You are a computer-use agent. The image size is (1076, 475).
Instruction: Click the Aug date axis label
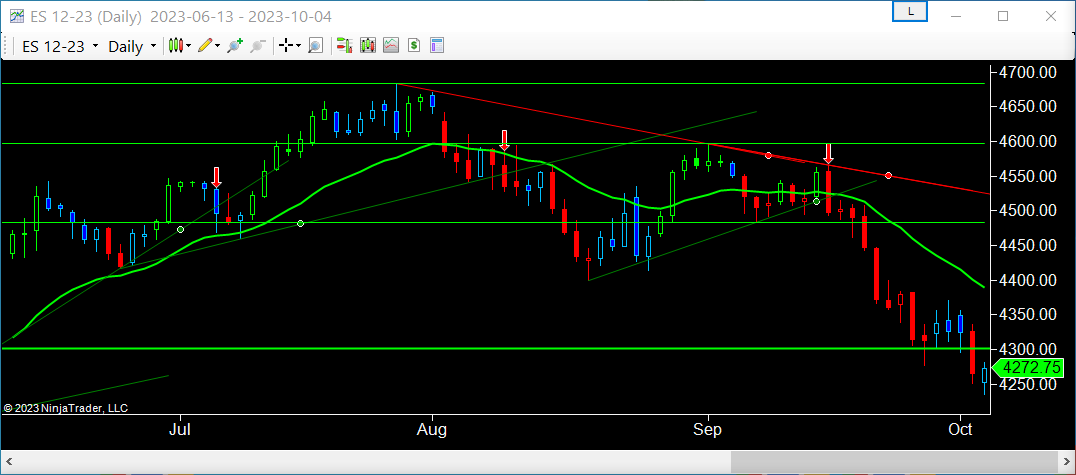coord(432,430)
